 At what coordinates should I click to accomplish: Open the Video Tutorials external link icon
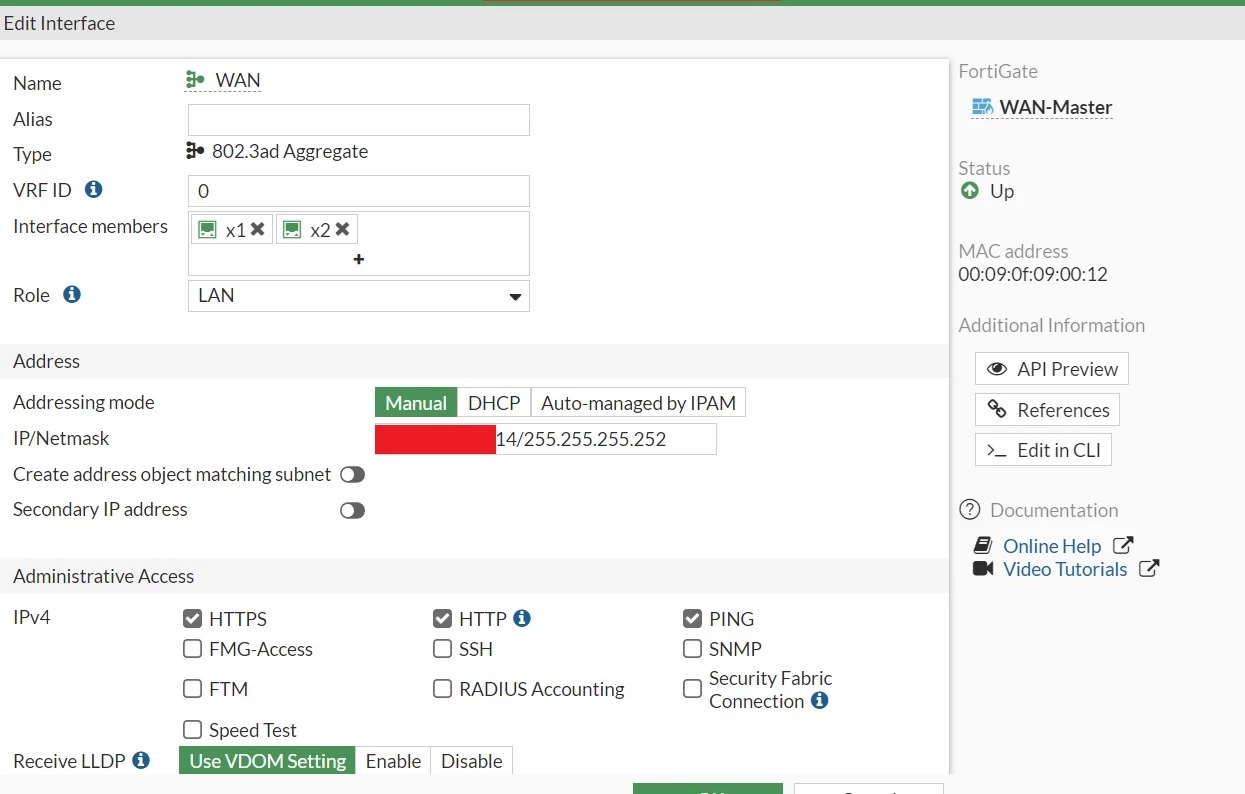1149,568
